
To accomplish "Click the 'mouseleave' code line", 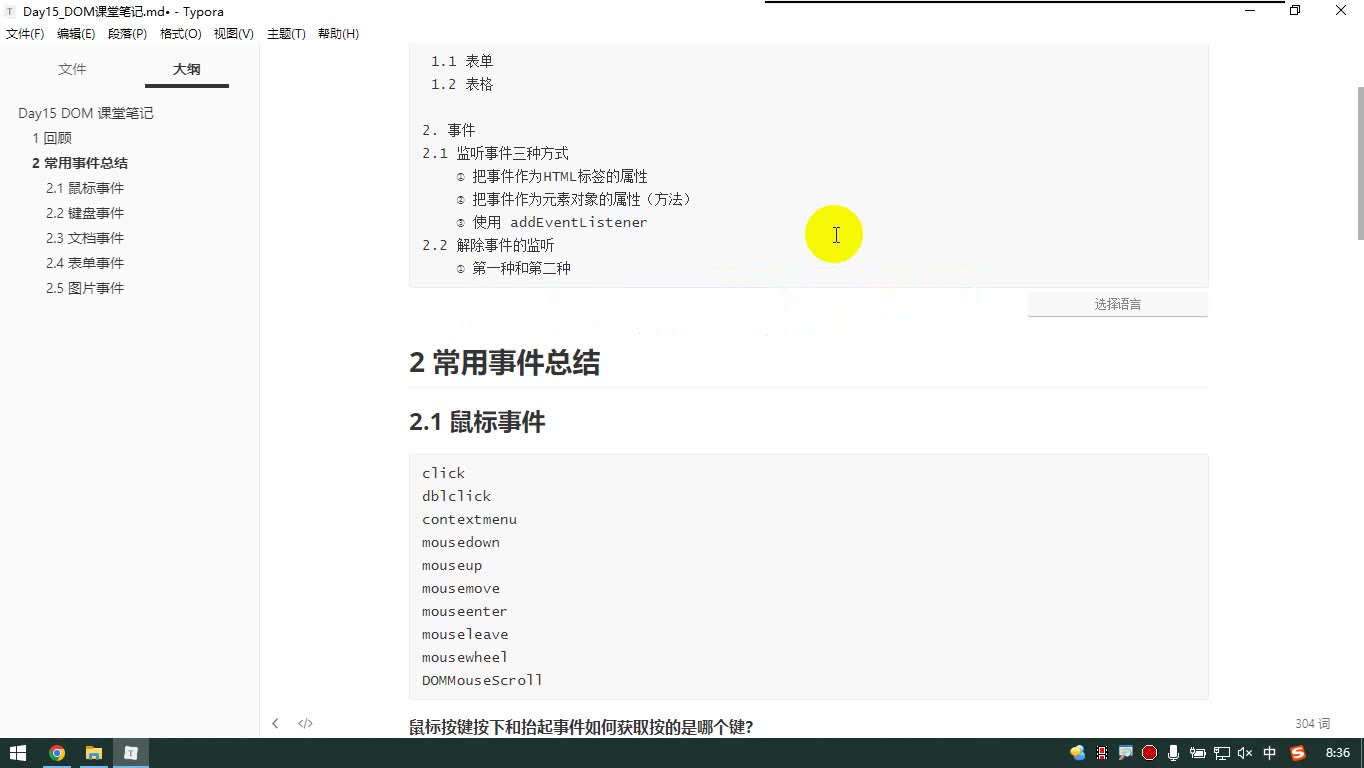I will (x=465, y=634).
